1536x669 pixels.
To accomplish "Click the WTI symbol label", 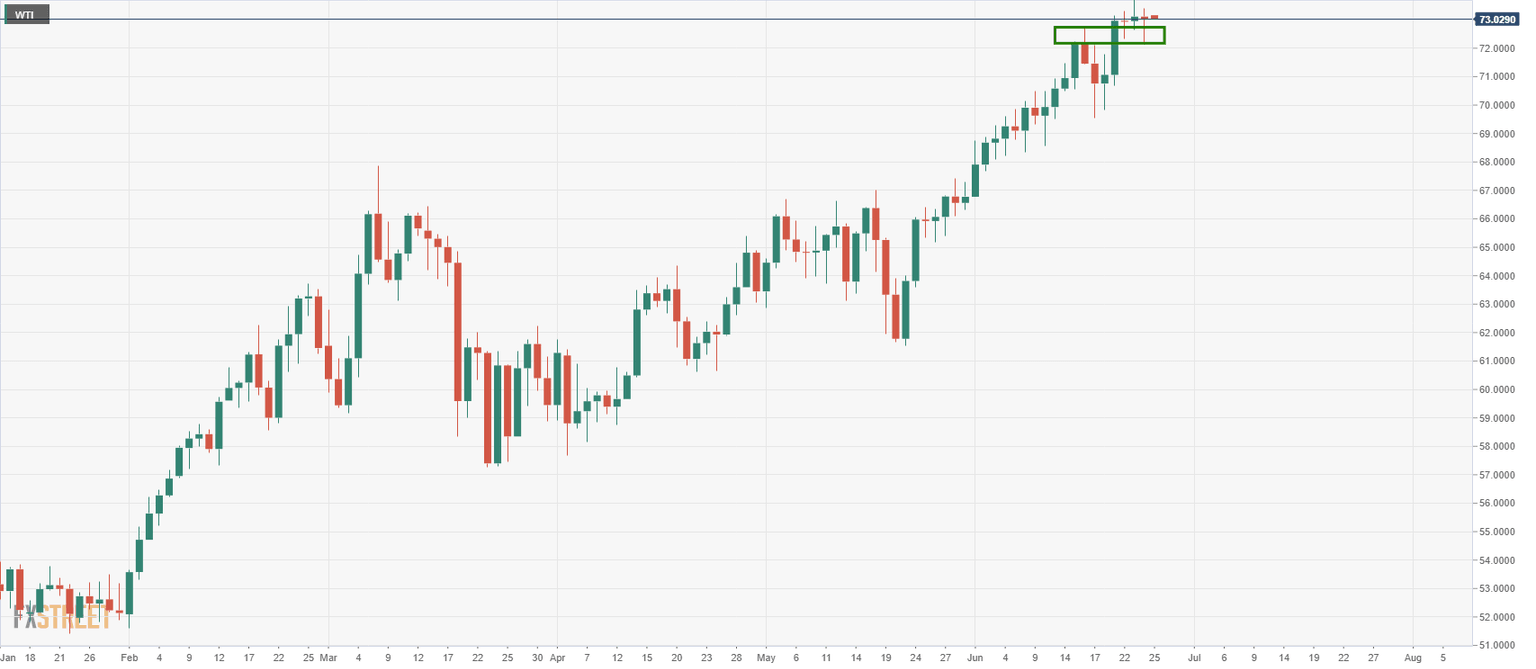I will pos(25,15).
